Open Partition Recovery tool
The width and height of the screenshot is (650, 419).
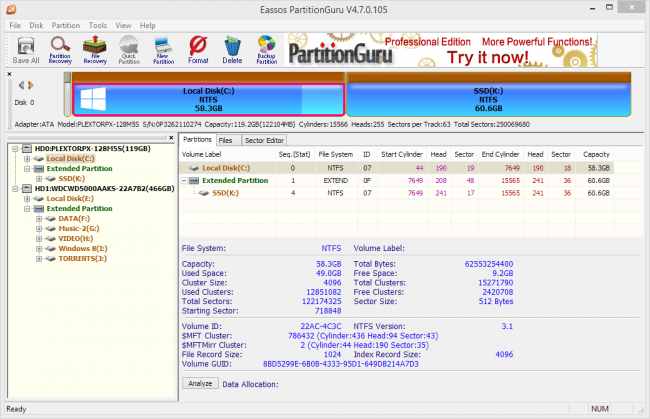tap(60, 51)
